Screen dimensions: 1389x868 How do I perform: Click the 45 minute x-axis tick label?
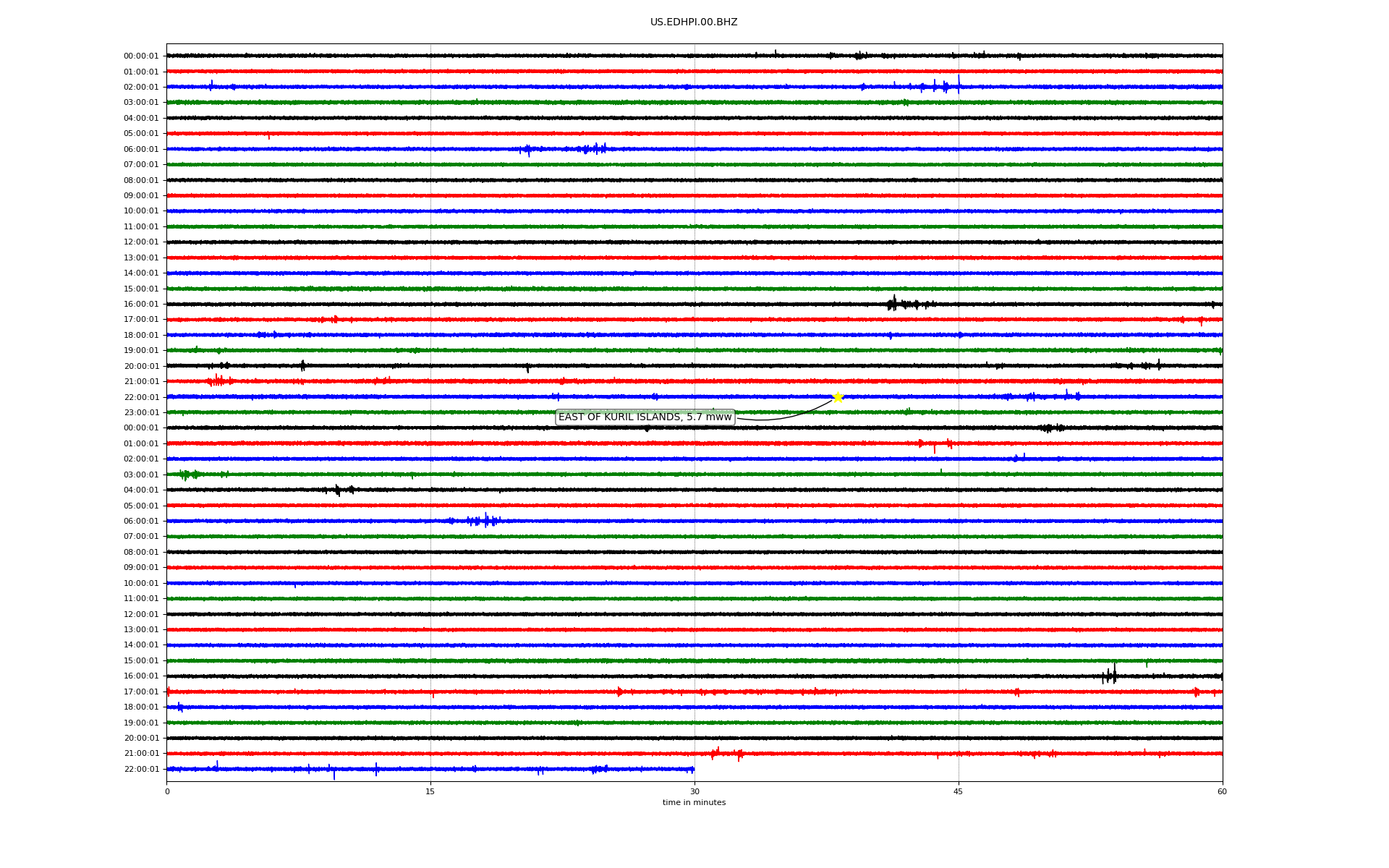click(x=959, y=791)
